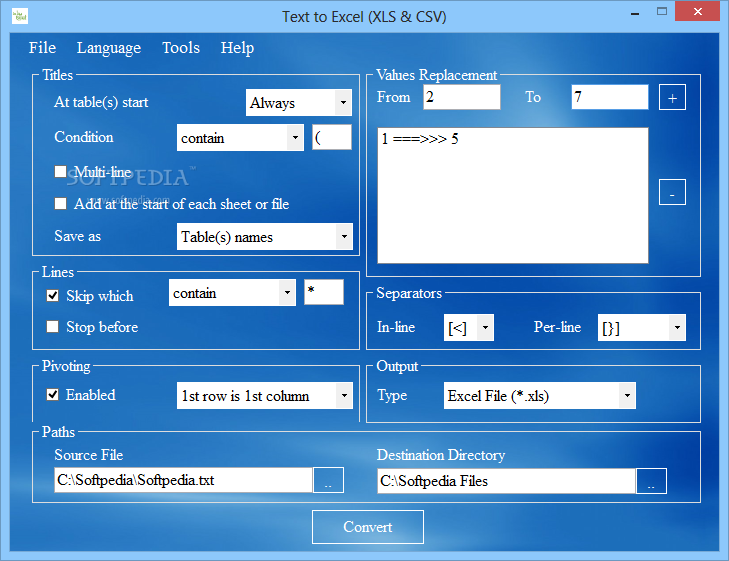Disable the Pivoting Enabled checkbox

[53, 395]
